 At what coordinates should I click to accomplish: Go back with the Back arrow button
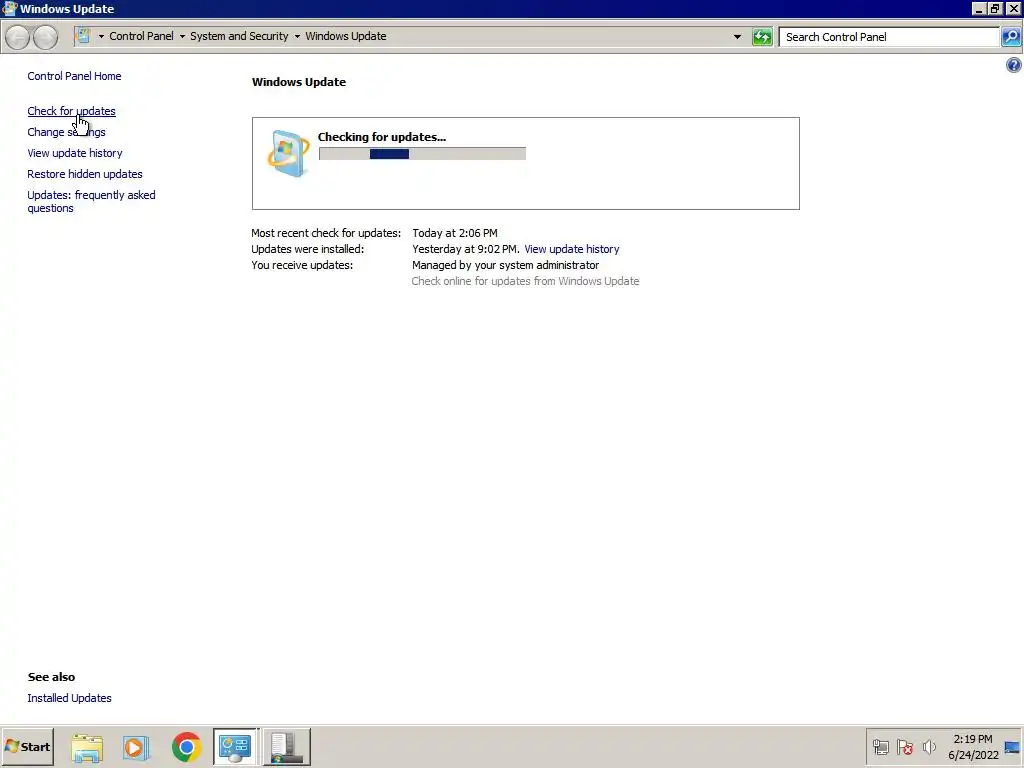pyautogui.click(x=18, y=37)
